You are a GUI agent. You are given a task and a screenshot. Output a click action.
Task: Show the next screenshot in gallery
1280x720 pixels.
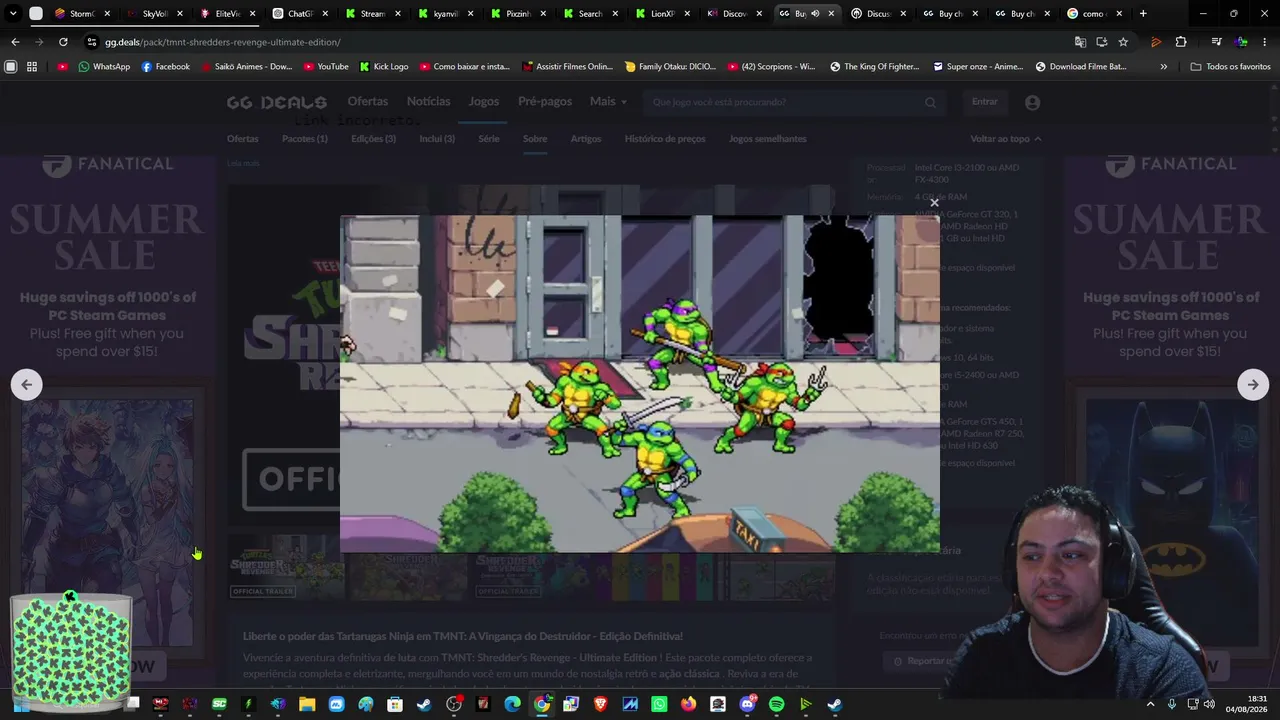[x=1253, y=384]
